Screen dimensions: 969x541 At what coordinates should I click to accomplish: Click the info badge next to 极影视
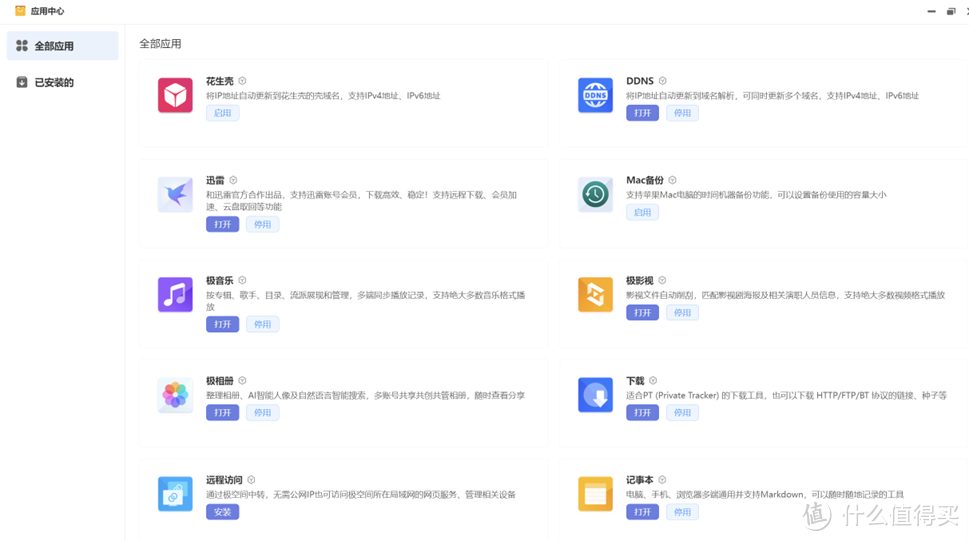pyautogui.click(x=662, y=280)
